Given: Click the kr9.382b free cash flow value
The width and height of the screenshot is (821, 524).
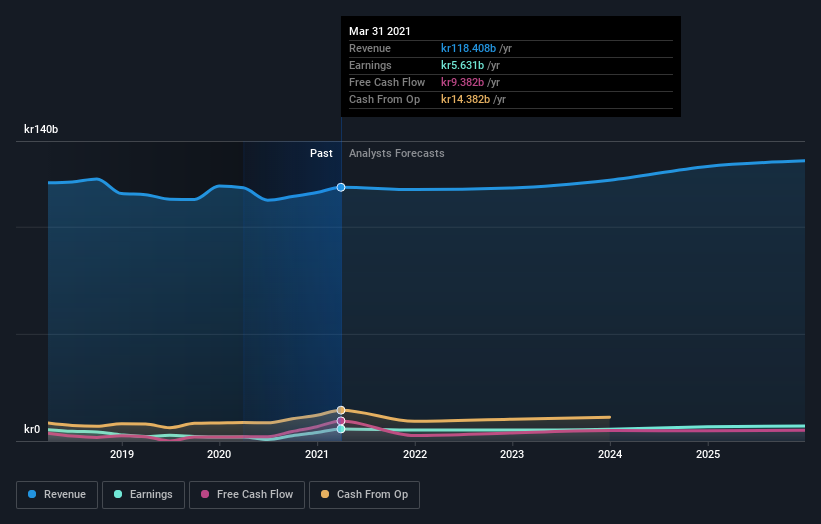Looking at the screenshot, I should tap(462, 82).
